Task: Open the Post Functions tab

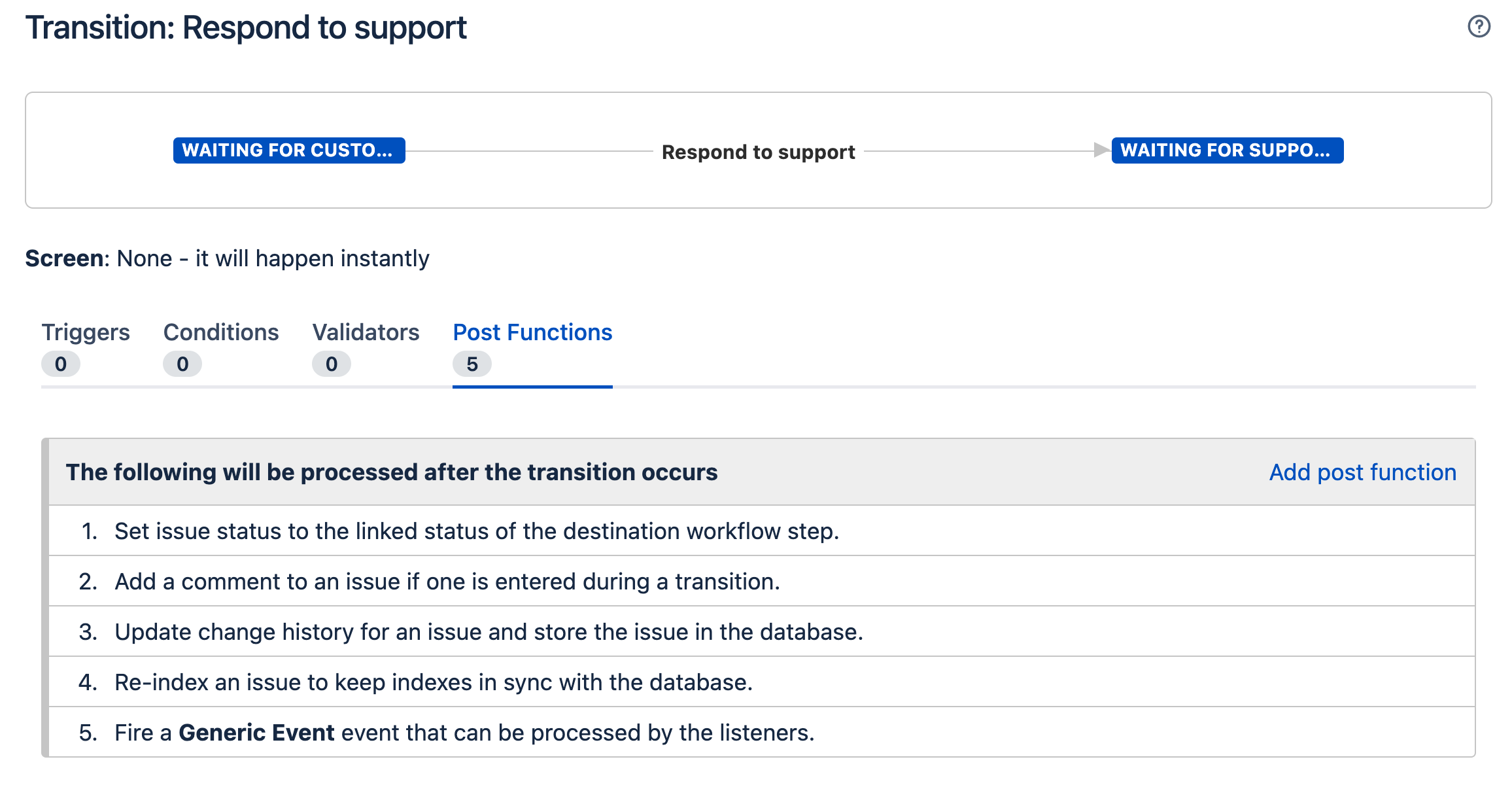Action: [532, 332]
